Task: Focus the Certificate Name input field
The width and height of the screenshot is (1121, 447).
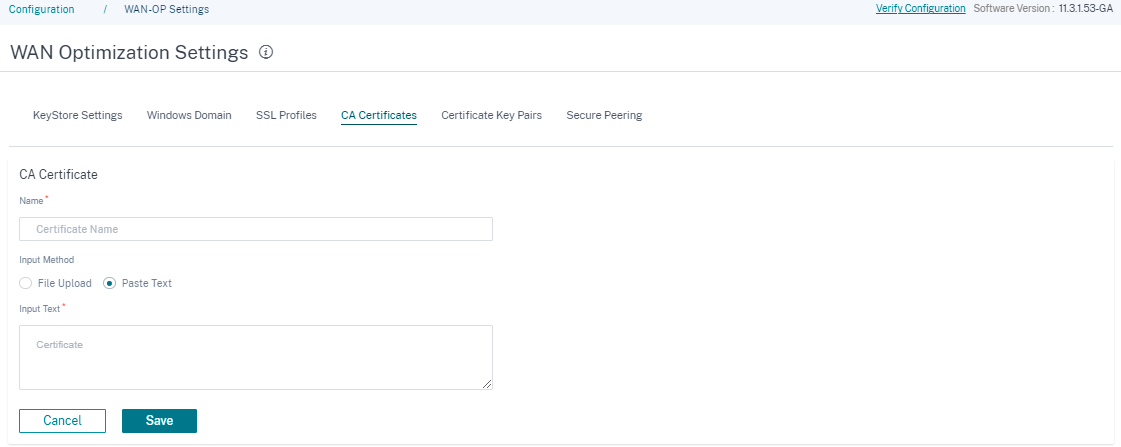Action: [x=256, y=229]
